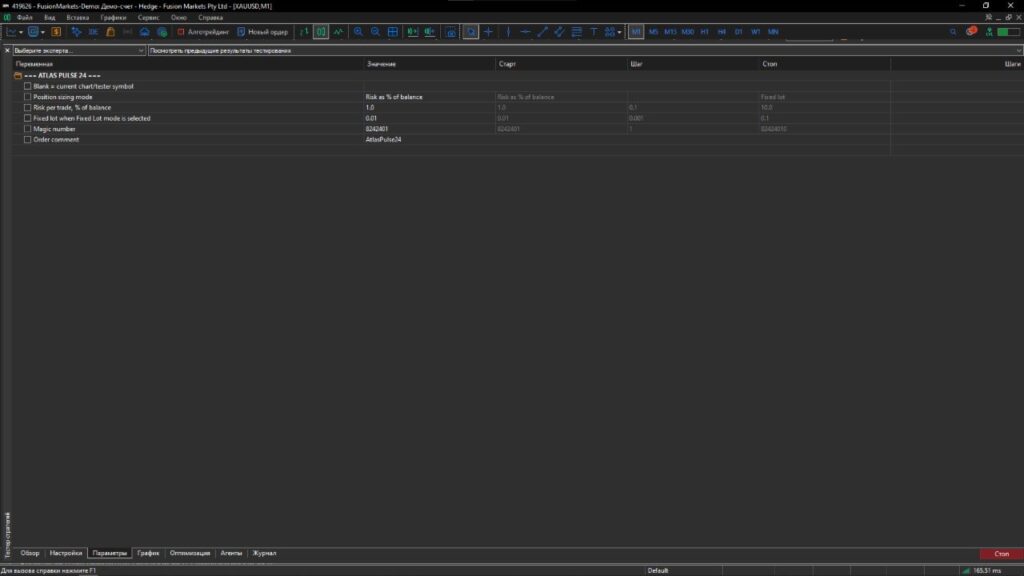Switch to the Оптимизация tab

point(190,553)
